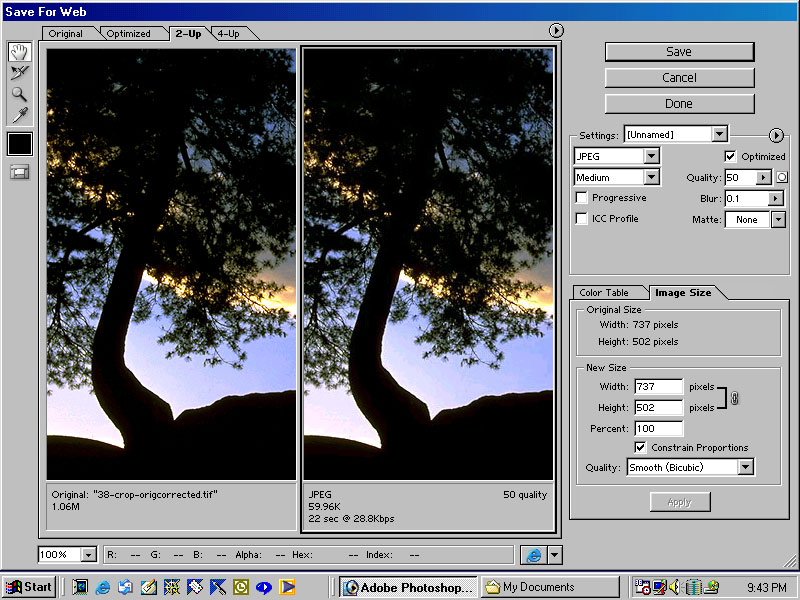Uncheck the Optimized checkbox
The width and height of the screenshot is (800, 600).
[x=730, y=156]
